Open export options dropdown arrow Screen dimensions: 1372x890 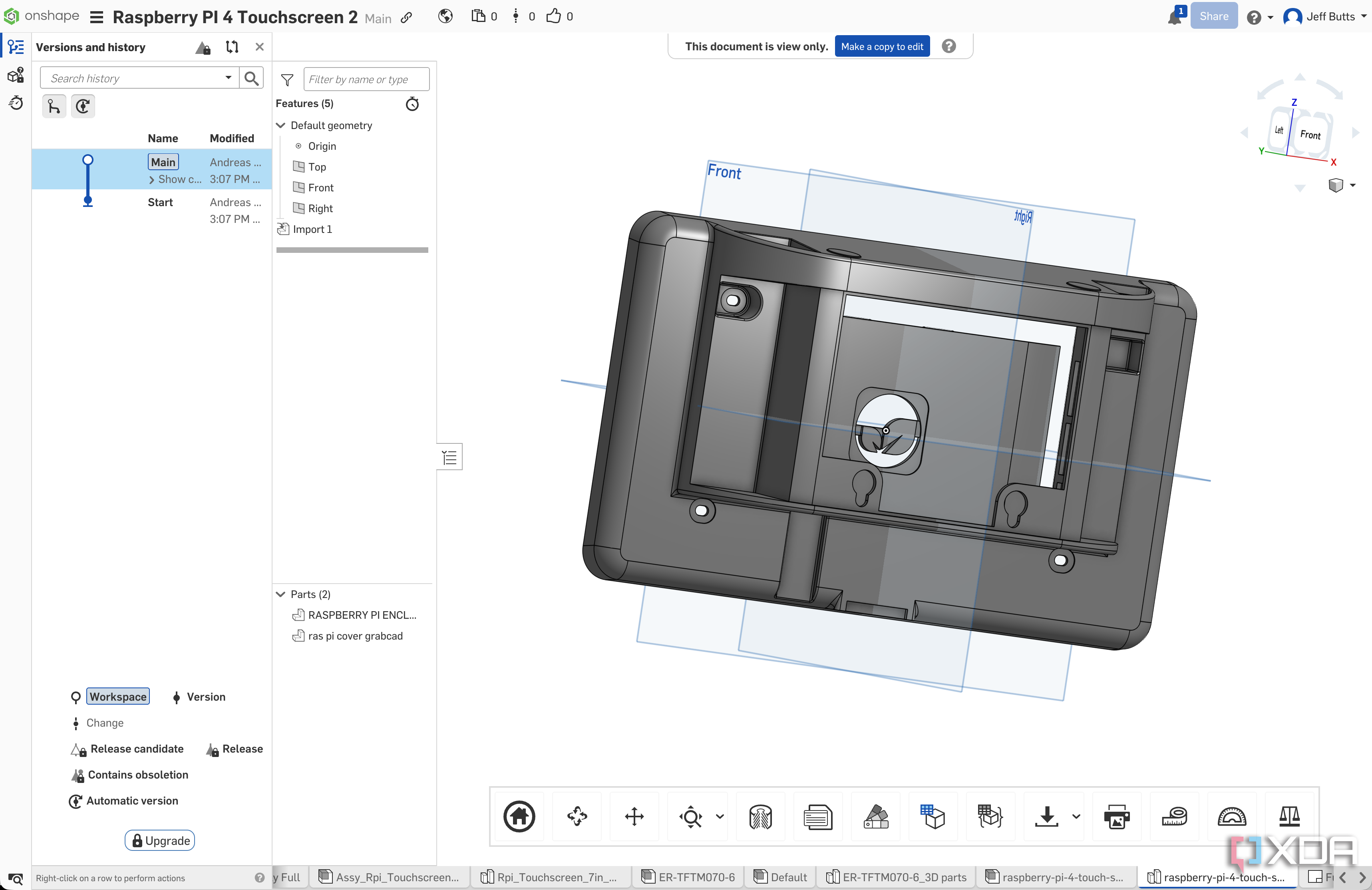coord(1076,816)
